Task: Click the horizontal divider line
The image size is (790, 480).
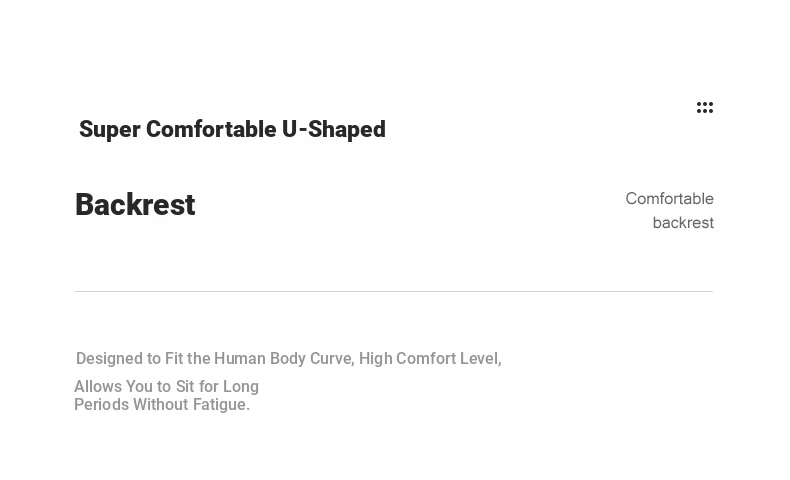Action: (394, 292)
